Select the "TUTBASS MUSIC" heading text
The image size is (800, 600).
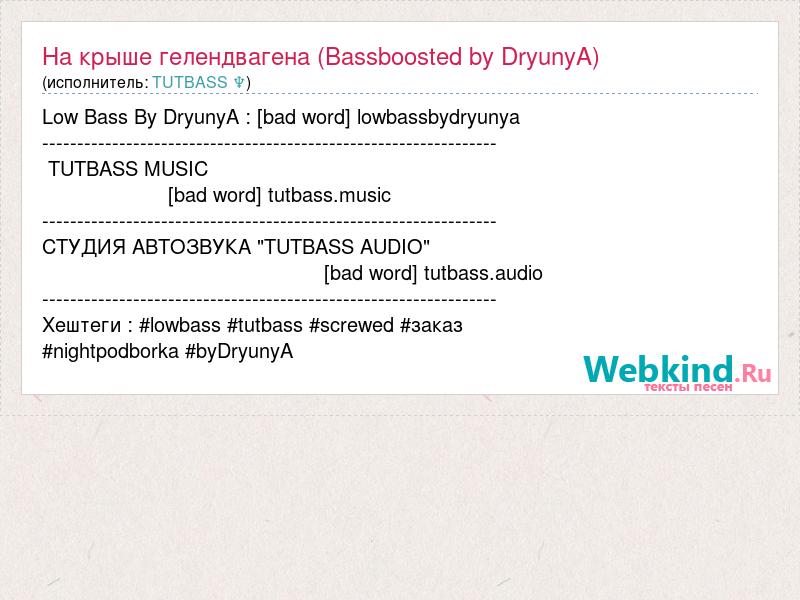[x=128, y=169]
